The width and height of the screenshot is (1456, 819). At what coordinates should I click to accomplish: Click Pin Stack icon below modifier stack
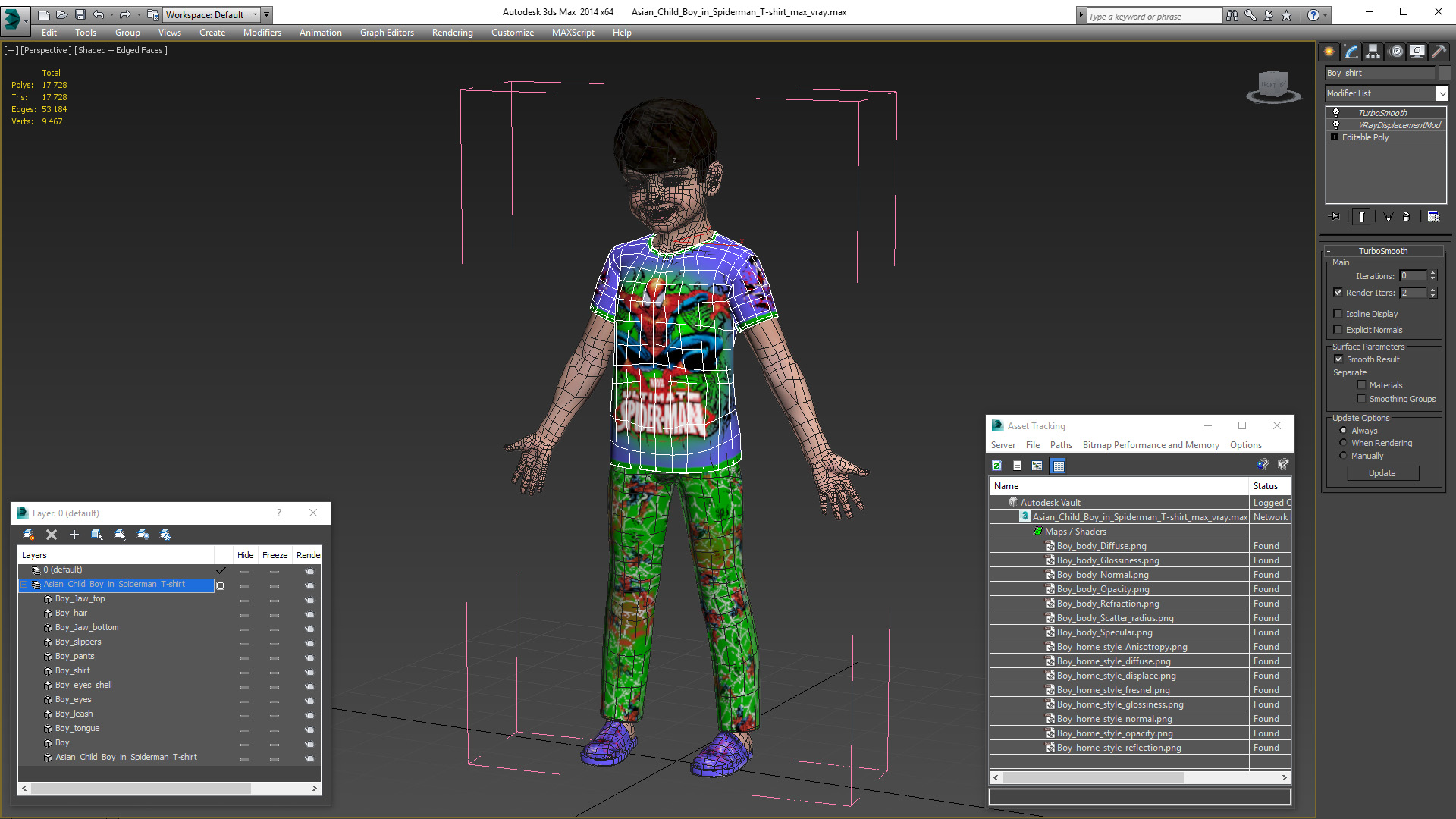pyautogui.click(x=1335, y=217)
